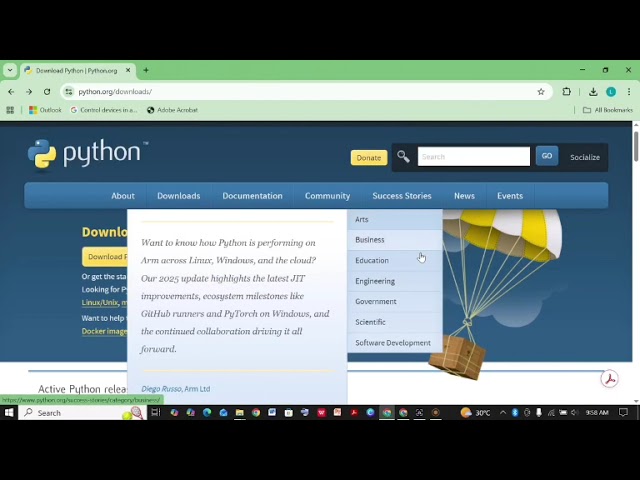This screenshot has width=640, height=480.
Task: Click the site information icon in address bar
Action: tap(69, 92)
